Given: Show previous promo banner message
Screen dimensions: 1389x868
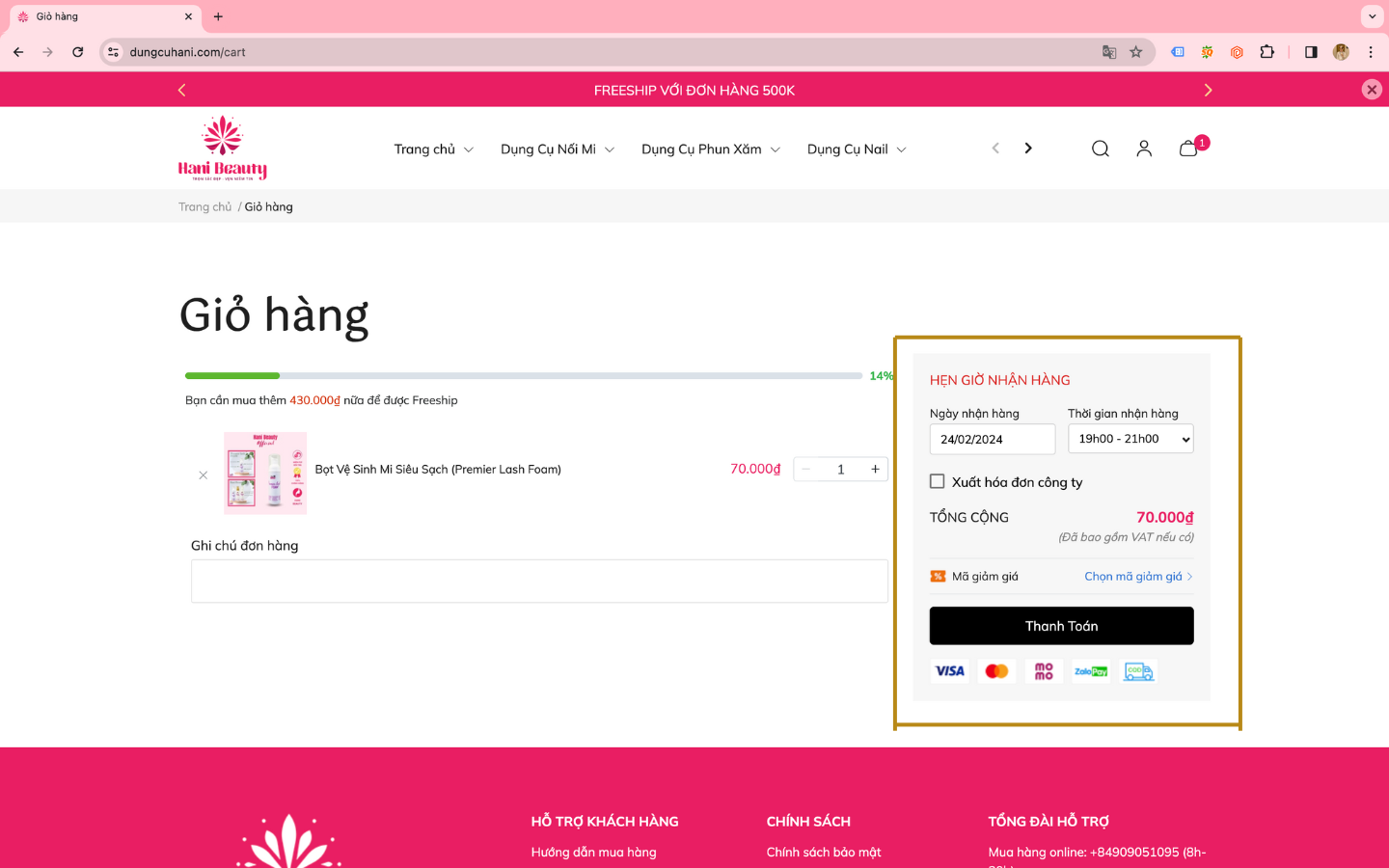Looking at the screenshot, I should 181,90.
